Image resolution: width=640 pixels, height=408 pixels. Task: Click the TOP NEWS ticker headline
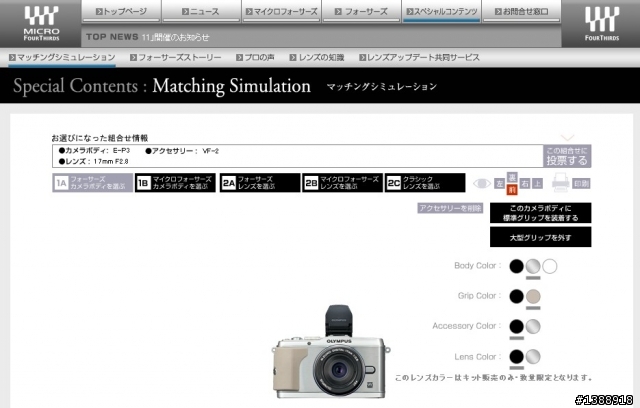coord(176,37)
